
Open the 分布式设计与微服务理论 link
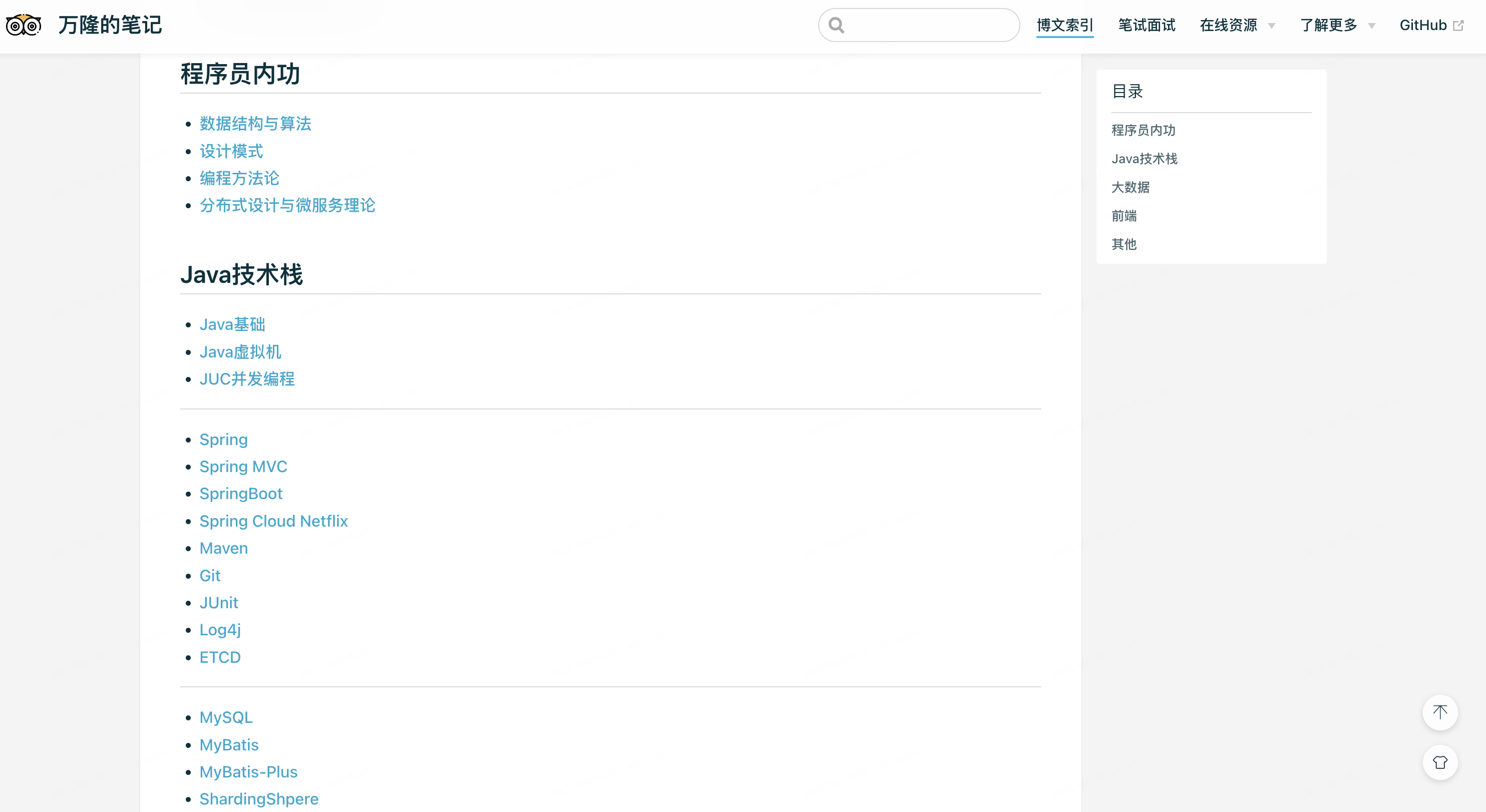[x=287, y=205]
